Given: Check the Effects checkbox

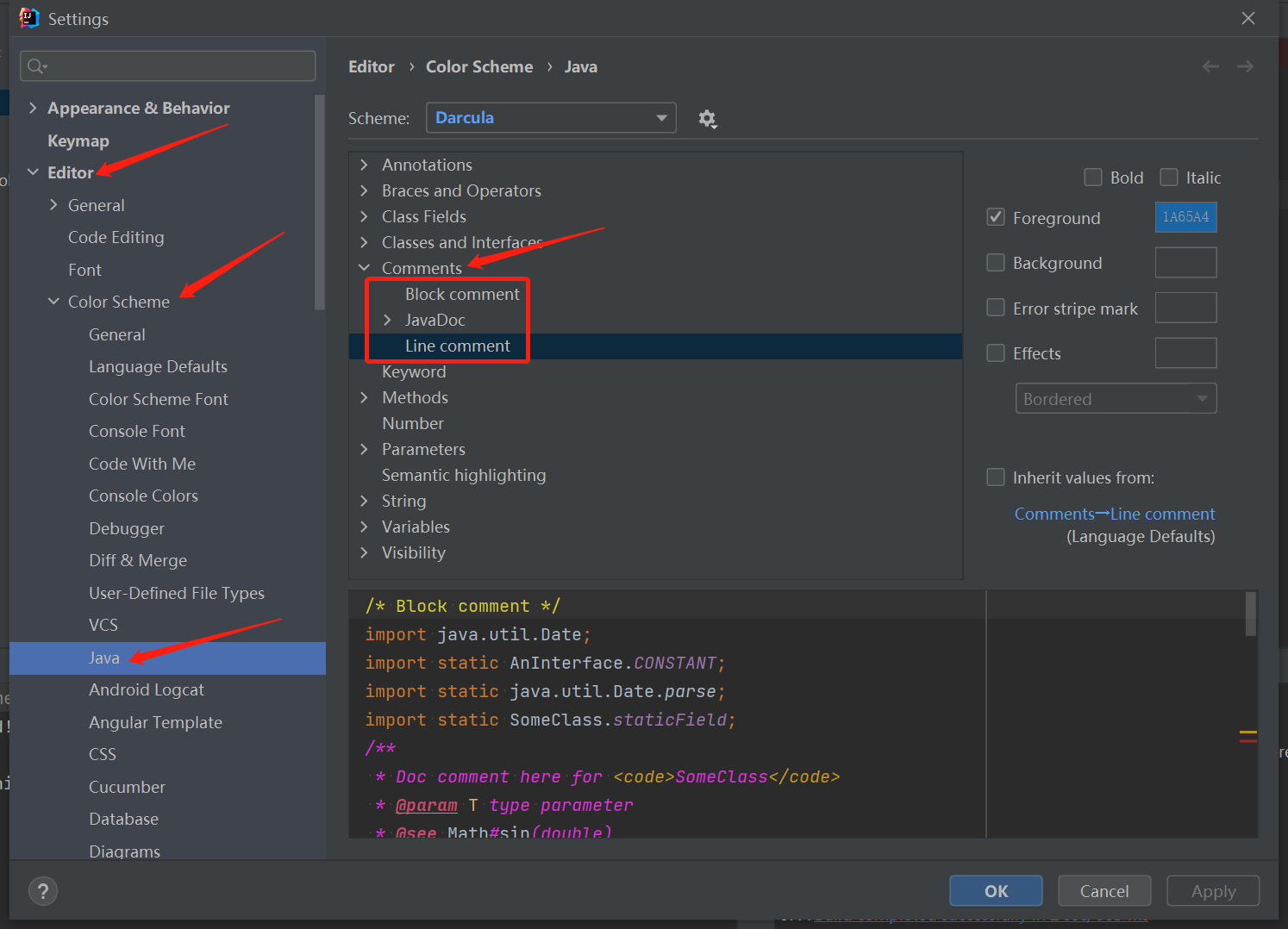Looking at the screenshot, I should 996,352.
